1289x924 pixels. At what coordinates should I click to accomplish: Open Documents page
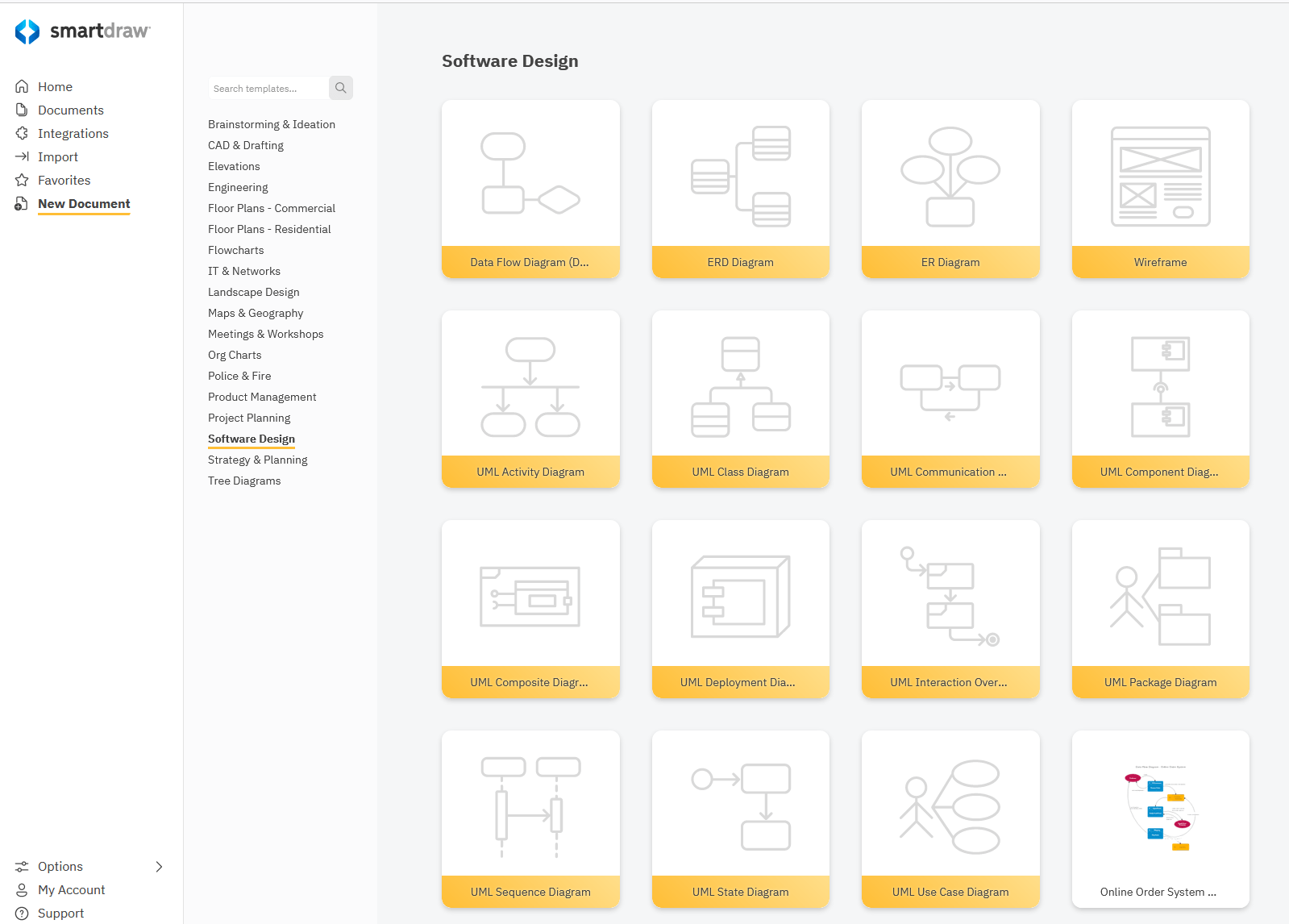tap(71, 110)
